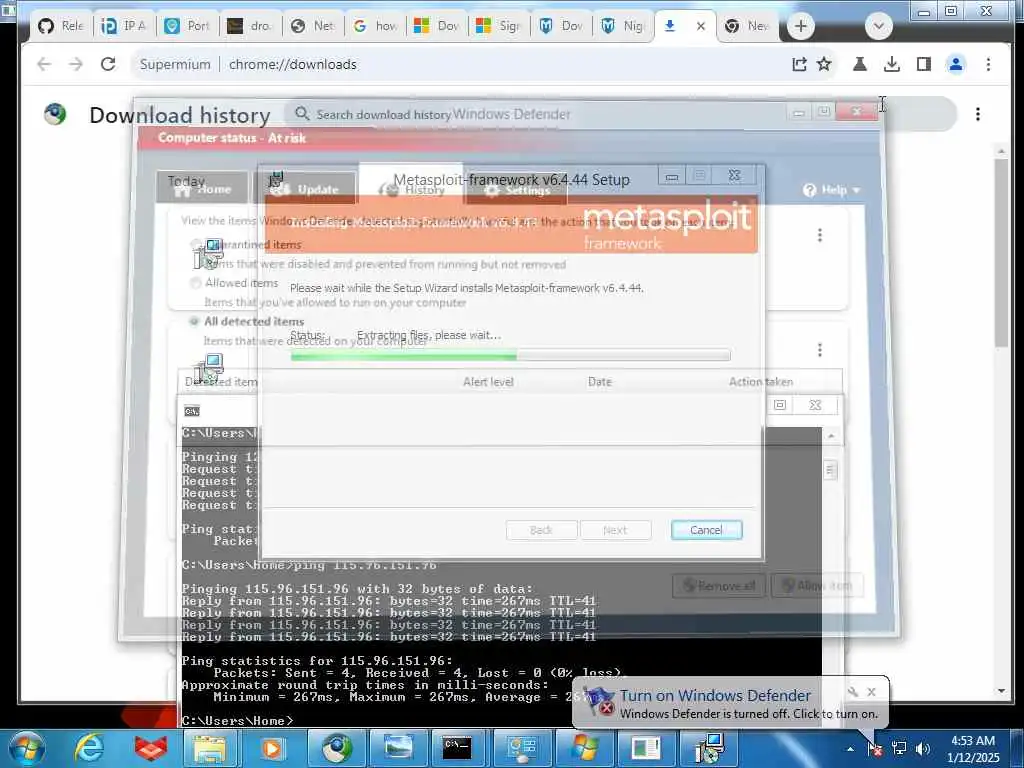This screenshot has width=1024, height=768.
Task: Show hidden system tray icons arrow
Action: click(850, 749)
